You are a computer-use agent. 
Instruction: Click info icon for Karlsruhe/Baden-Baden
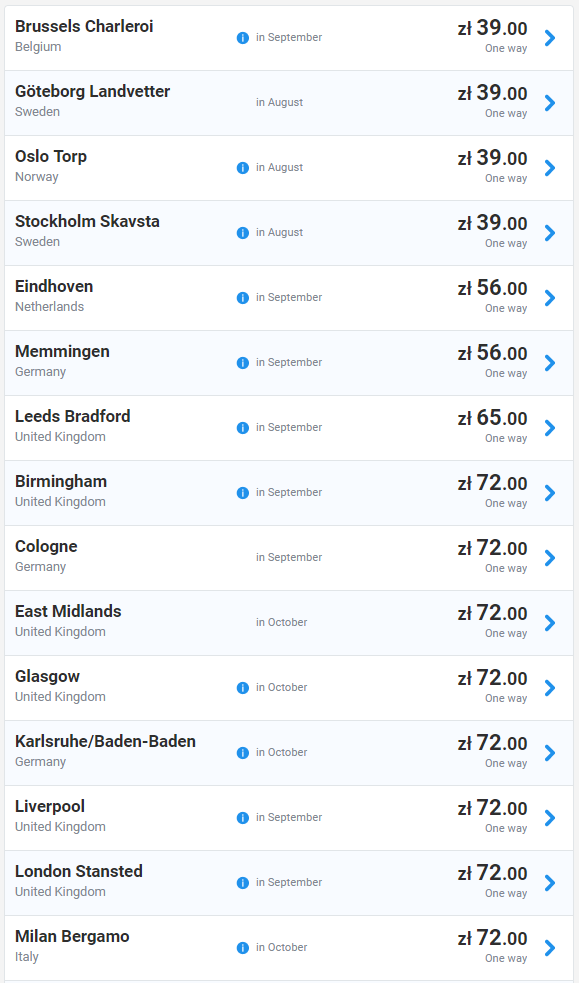tap(243, 752)
